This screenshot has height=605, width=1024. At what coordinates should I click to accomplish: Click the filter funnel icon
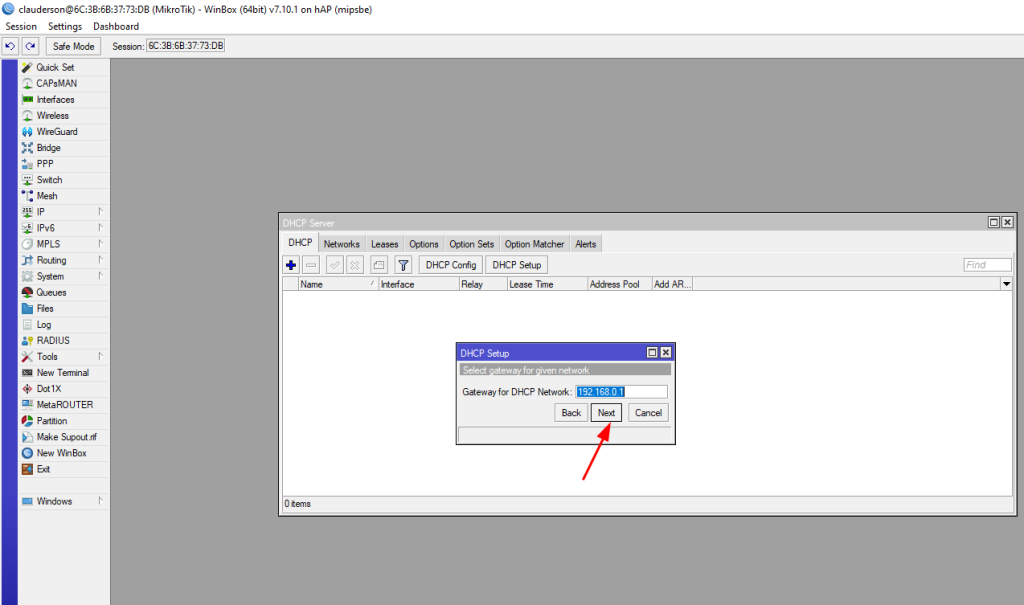coord(403,265)
